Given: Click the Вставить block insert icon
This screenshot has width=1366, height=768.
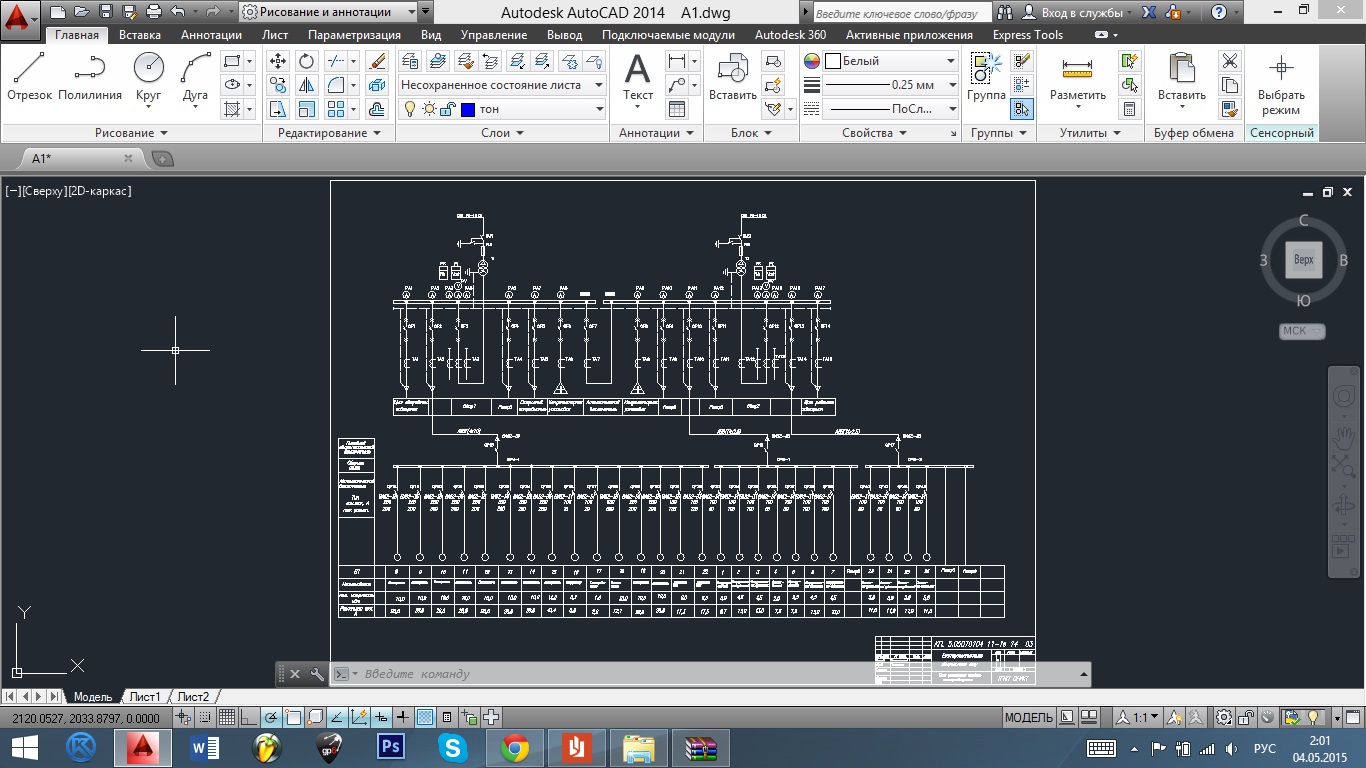Looking at the screenshot, I should tap(732, 76).
